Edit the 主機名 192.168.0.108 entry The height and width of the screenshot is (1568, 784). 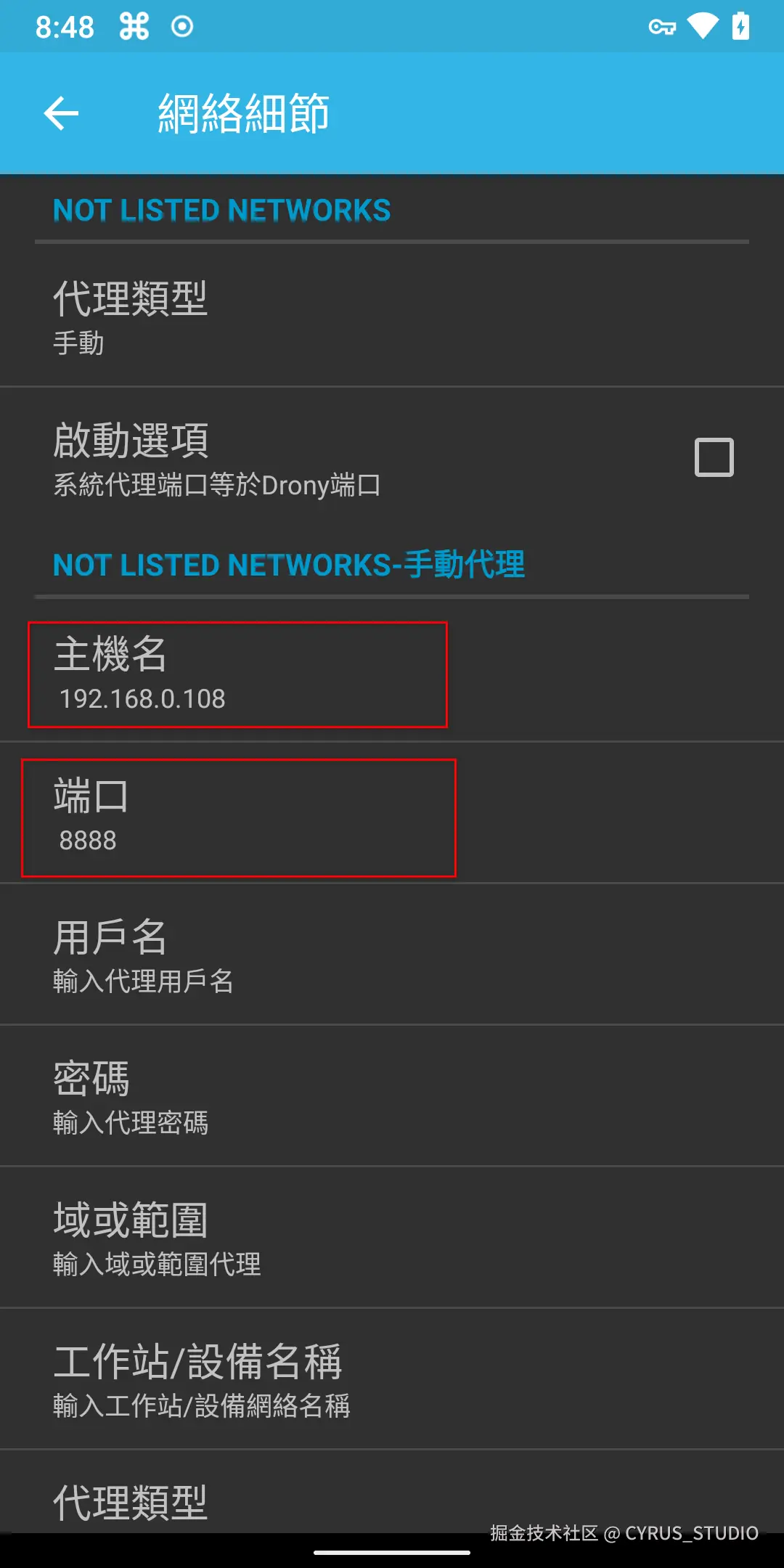392,672
